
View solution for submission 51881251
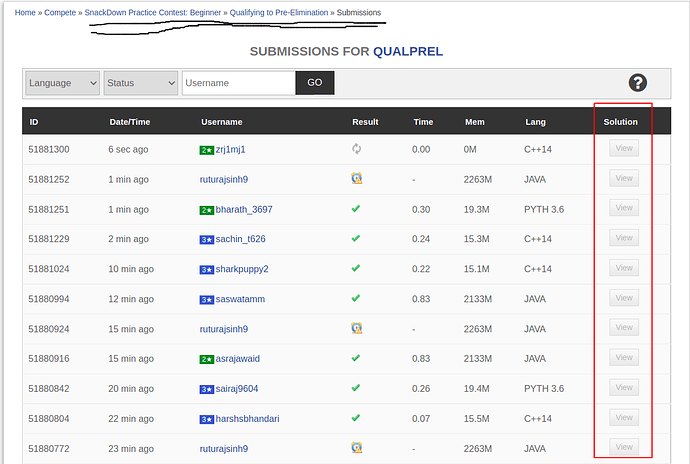624,208
